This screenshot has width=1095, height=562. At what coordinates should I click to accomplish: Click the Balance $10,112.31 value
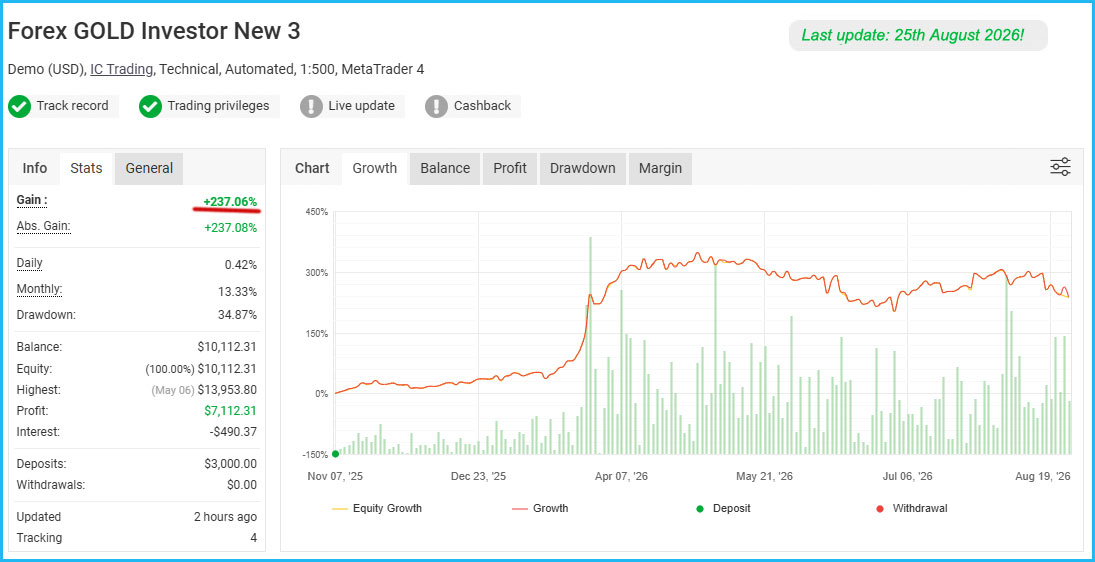(x=227, y=347)
